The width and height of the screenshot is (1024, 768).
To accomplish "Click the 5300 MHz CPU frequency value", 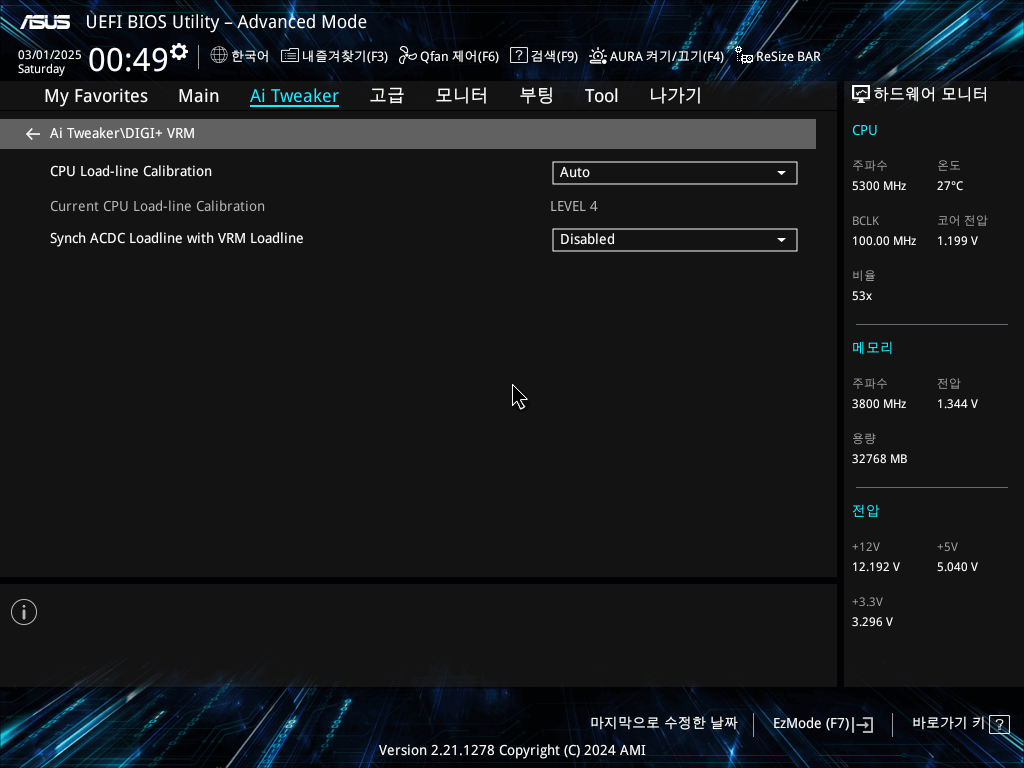I will (x=879, y=186).
